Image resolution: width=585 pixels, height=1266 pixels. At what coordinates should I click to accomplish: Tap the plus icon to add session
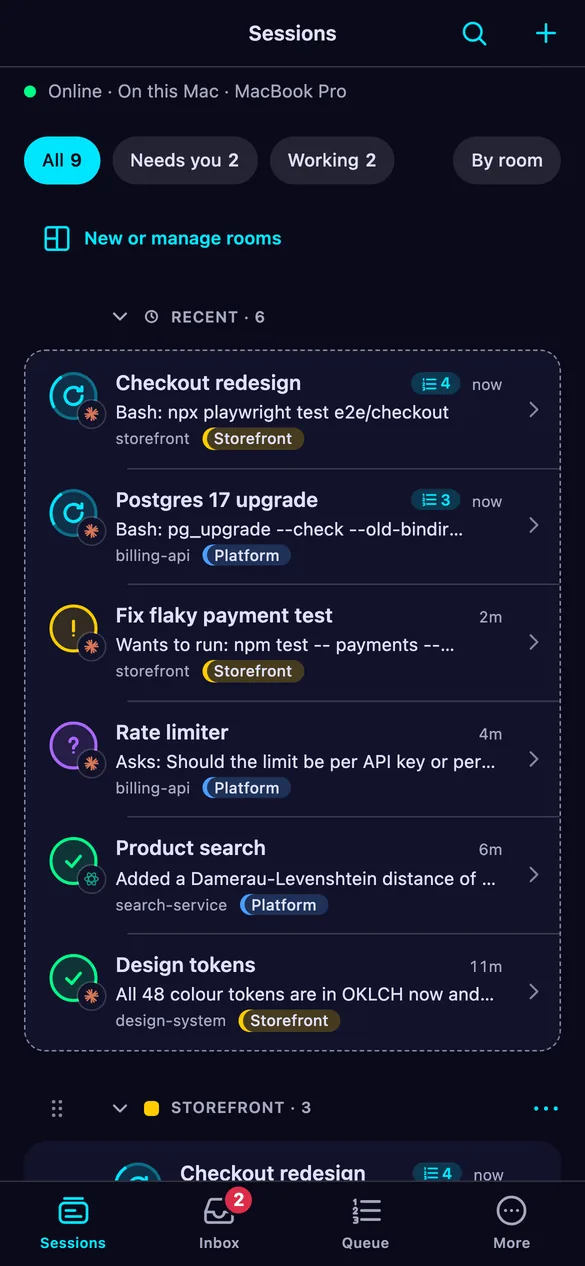[x=545, y=34]
